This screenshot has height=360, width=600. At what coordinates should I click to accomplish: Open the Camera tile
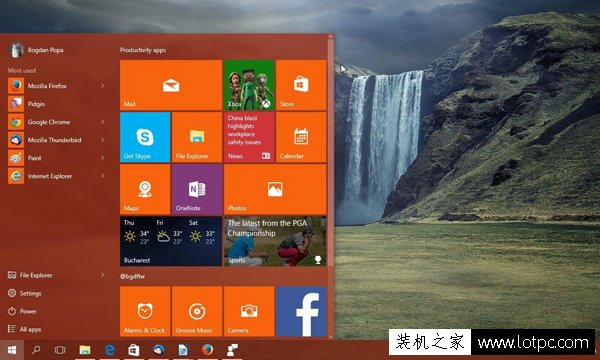[x=249, y=311]
